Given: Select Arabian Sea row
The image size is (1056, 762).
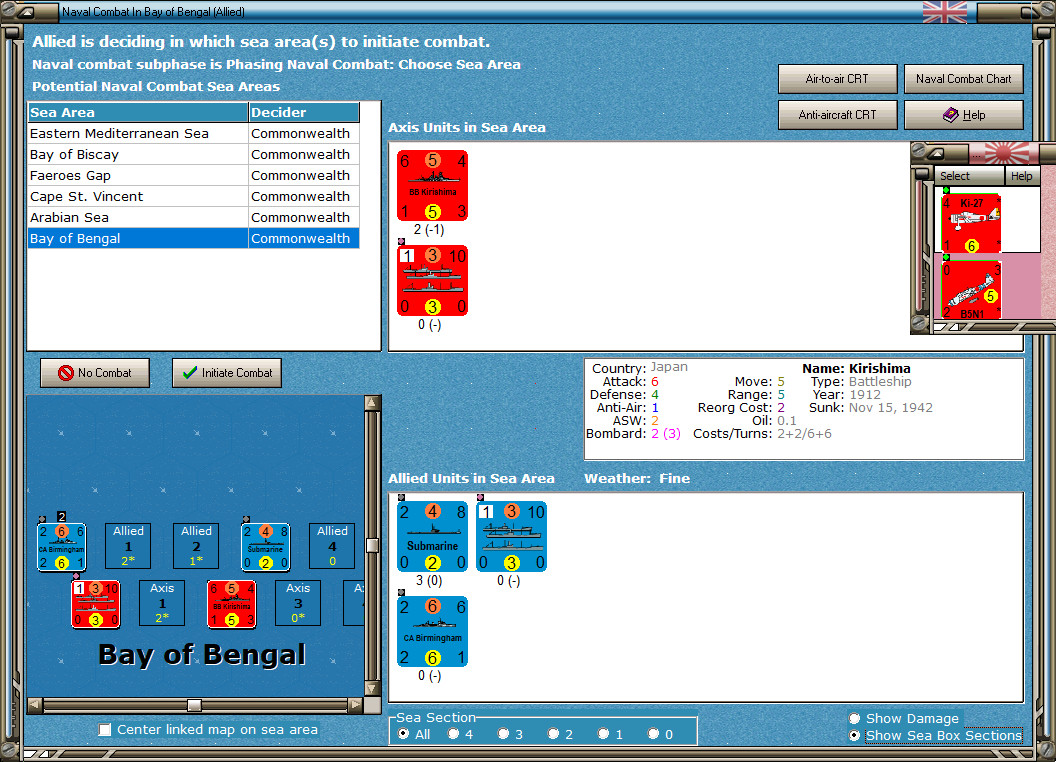Looking at the screenshot, I should (x=193, y=217).
